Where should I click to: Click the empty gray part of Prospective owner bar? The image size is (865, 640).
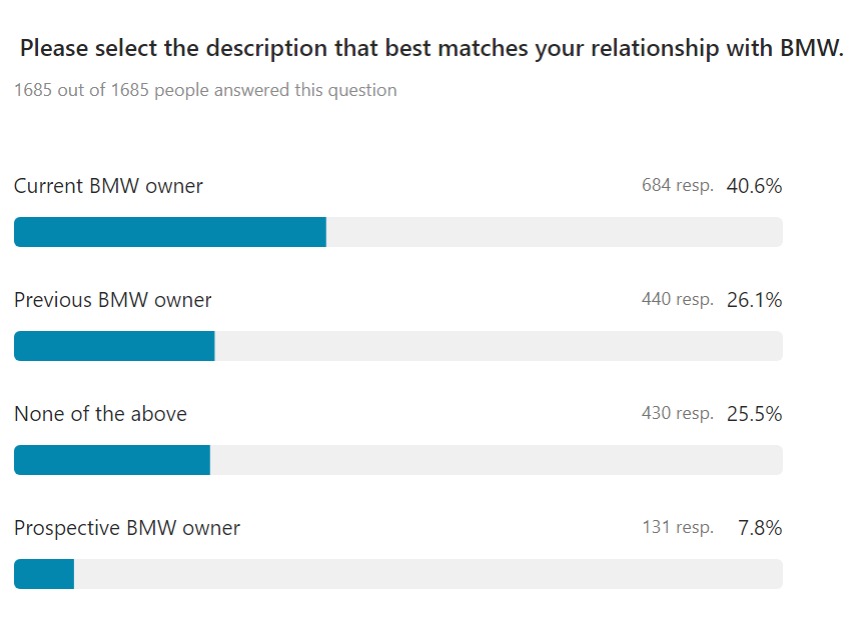click(x=428, y=574)
